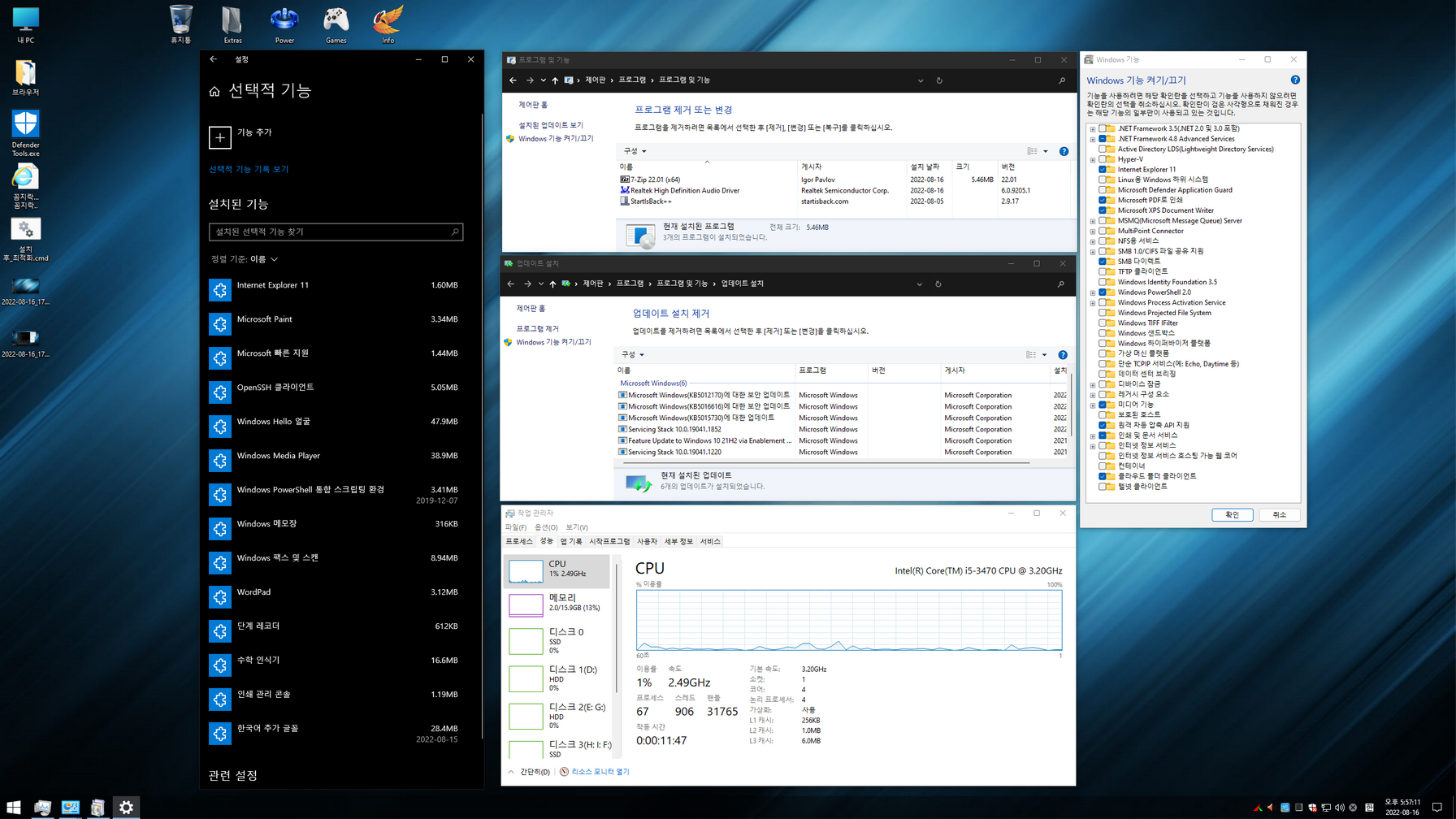Open the Games desktop icon

tap(336, 24)
